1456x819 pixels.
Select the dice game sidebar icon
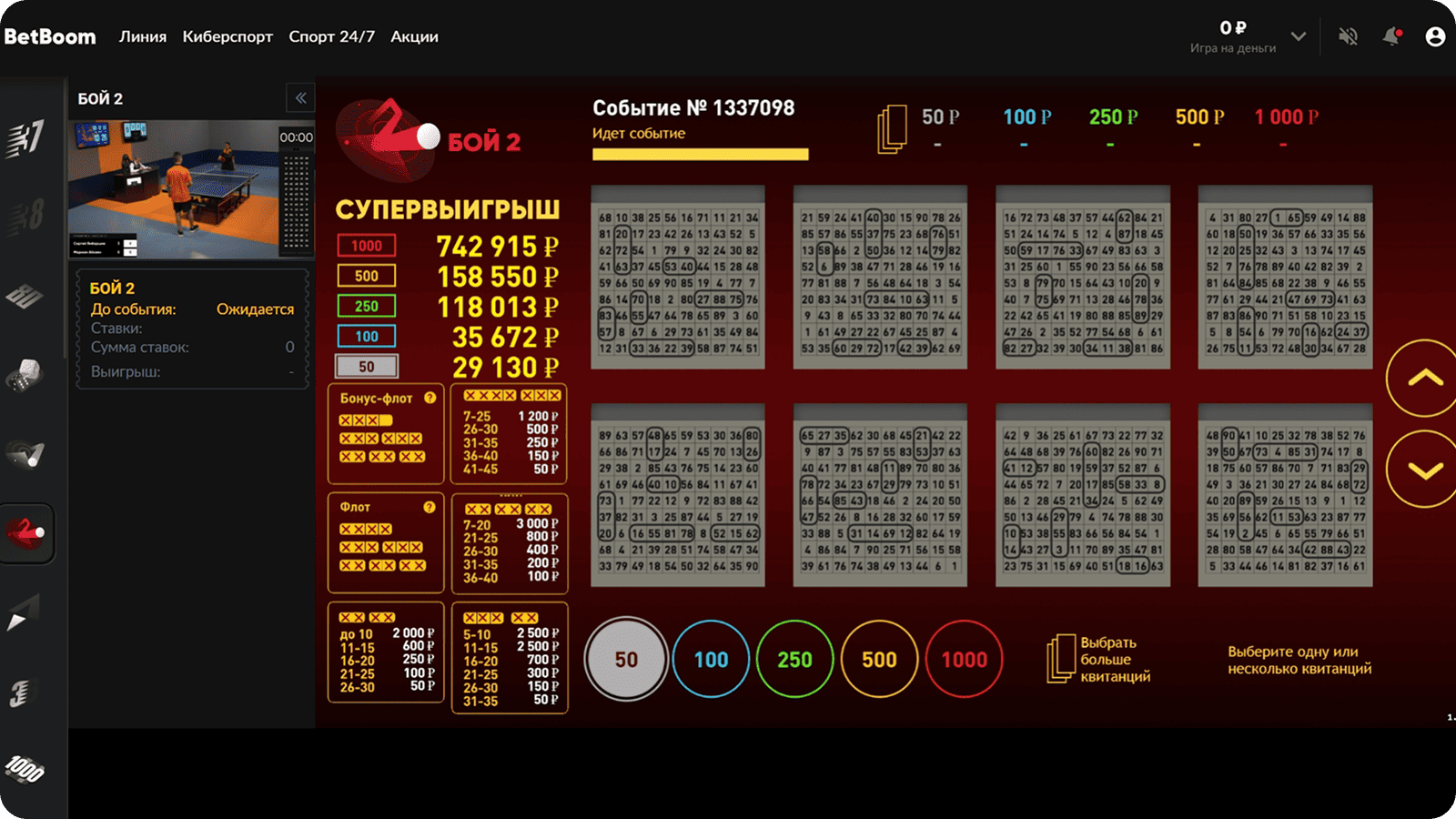pyautogui.click(x=25, y=375)
